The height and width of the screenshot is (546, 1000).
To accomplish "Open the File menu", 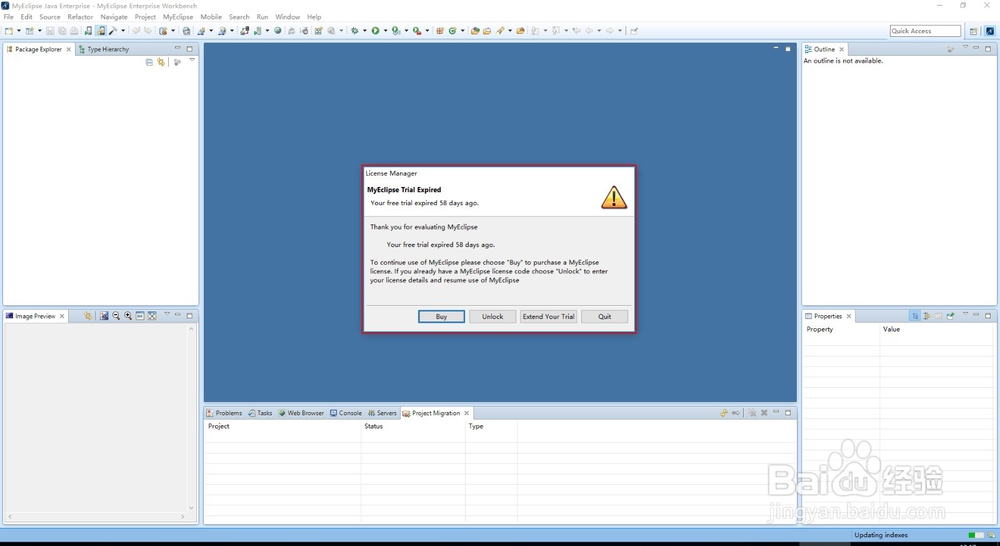I will pos(8,17).
